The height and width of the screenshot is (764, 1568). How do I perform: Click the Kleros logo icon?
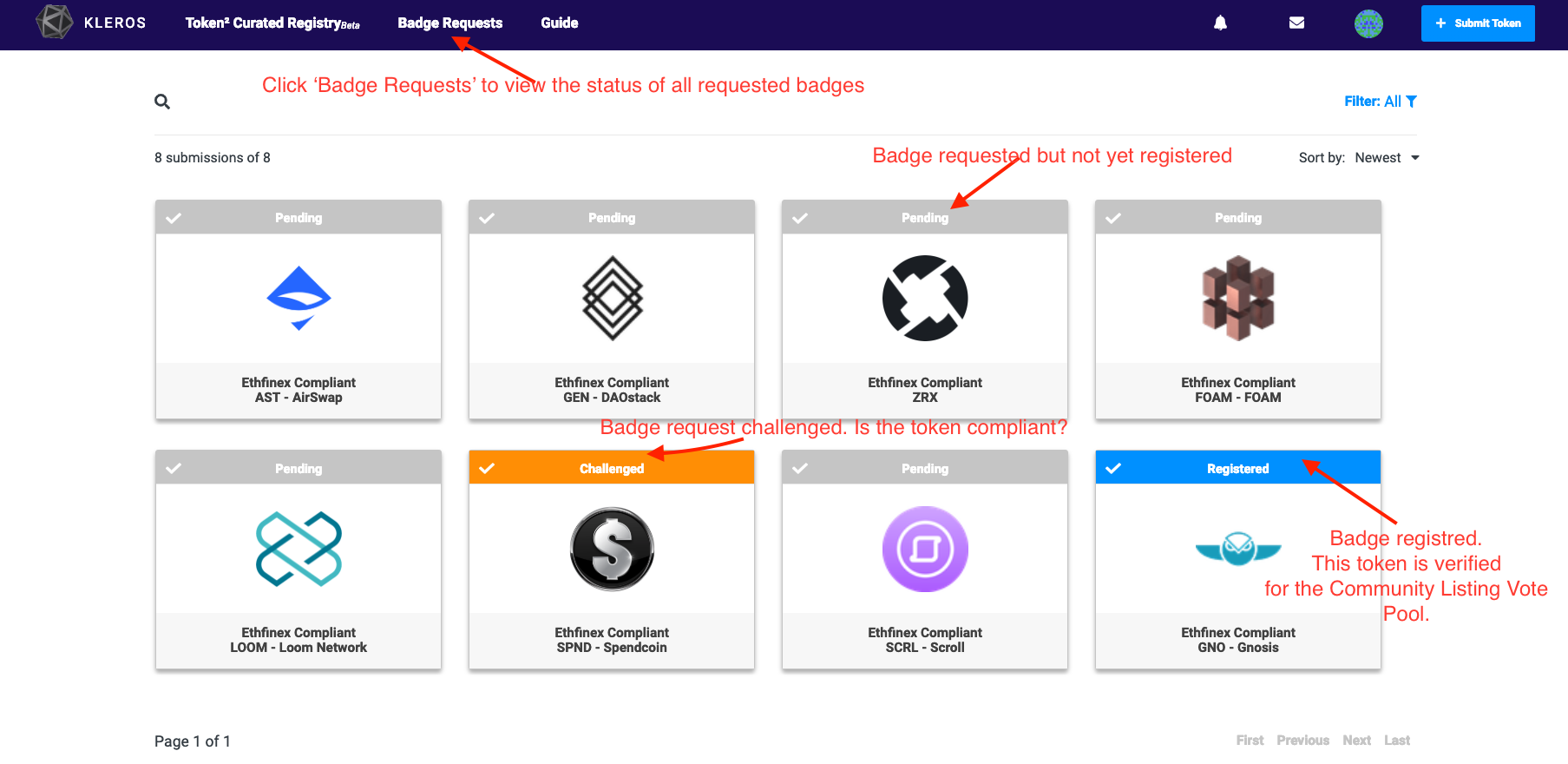point(55,23)
